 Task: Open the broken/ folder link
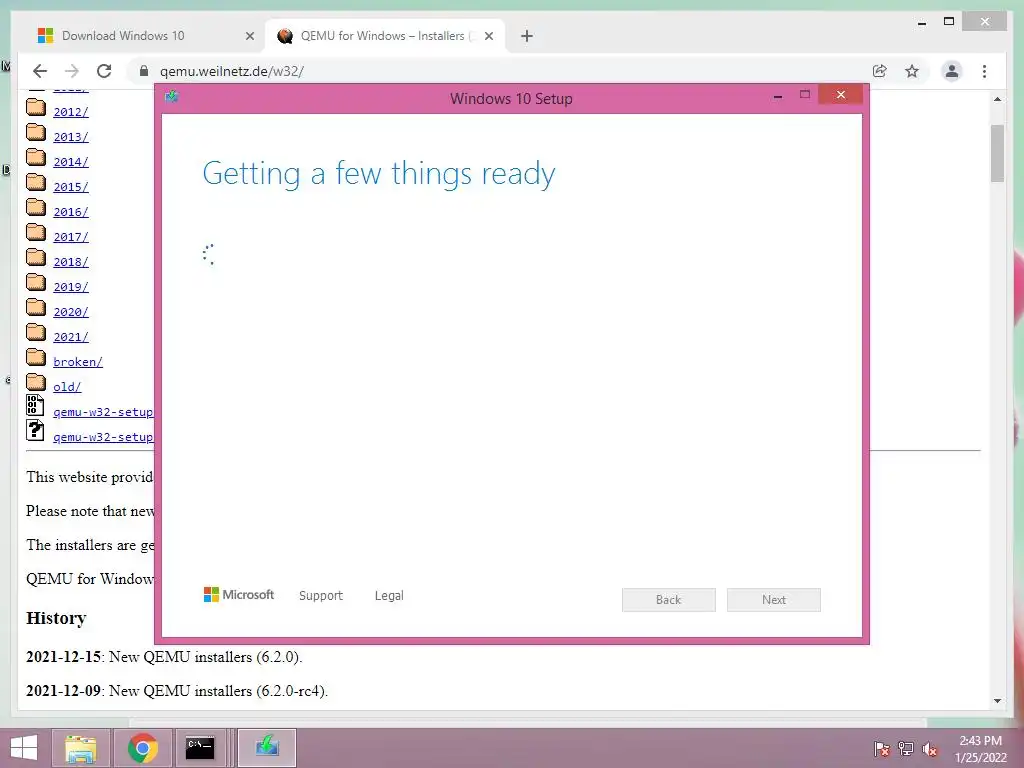[x=78, y=362]
